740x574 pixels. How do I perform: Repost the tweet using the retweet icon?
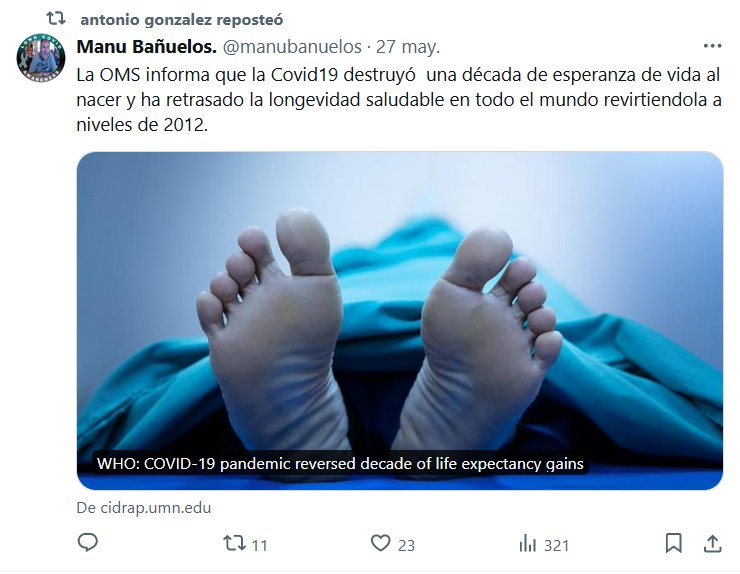click(234, 543)
